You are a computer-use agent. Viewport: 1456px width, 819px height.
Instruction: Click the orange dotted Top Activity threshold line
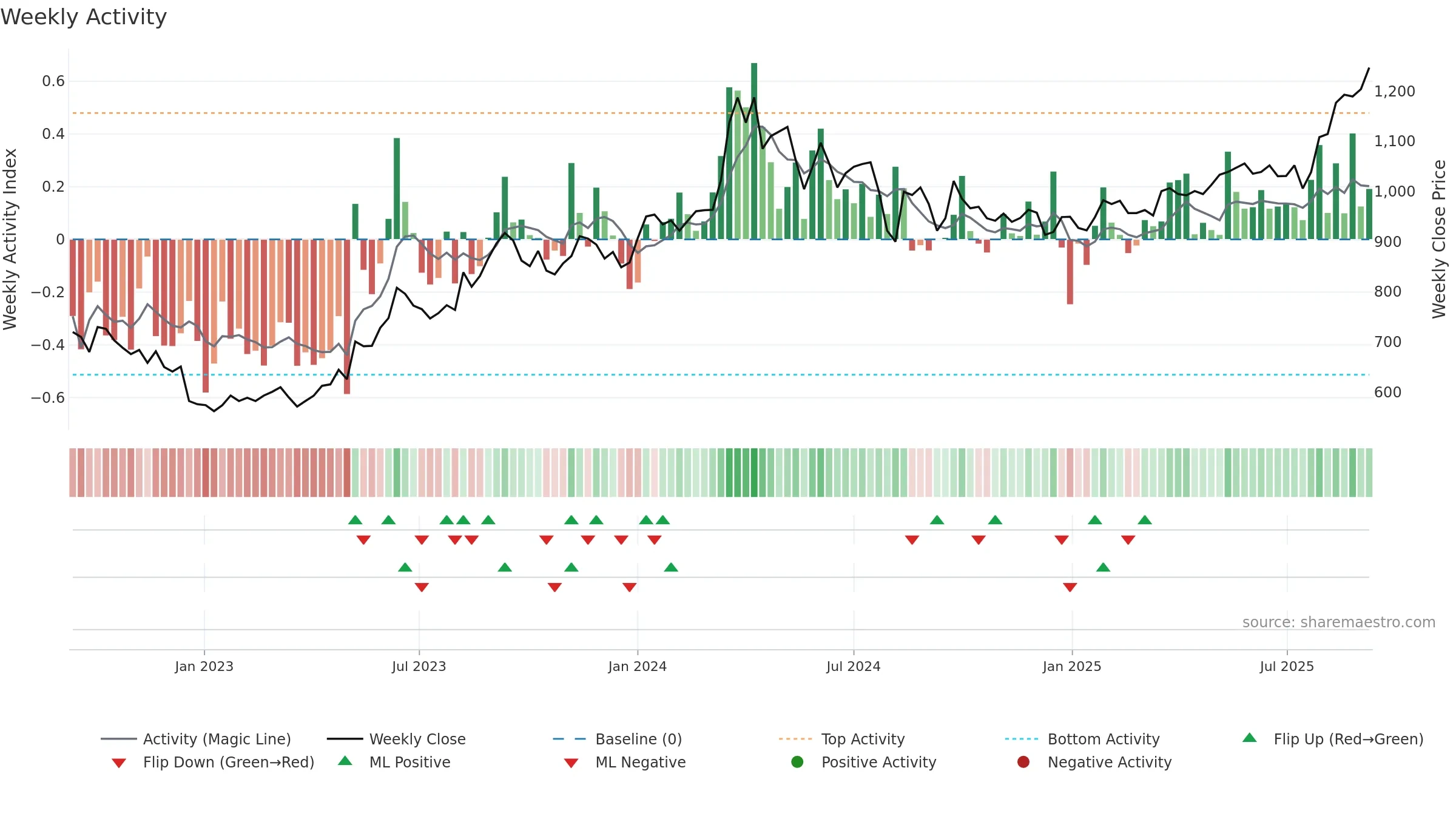(x=721, y=113)
